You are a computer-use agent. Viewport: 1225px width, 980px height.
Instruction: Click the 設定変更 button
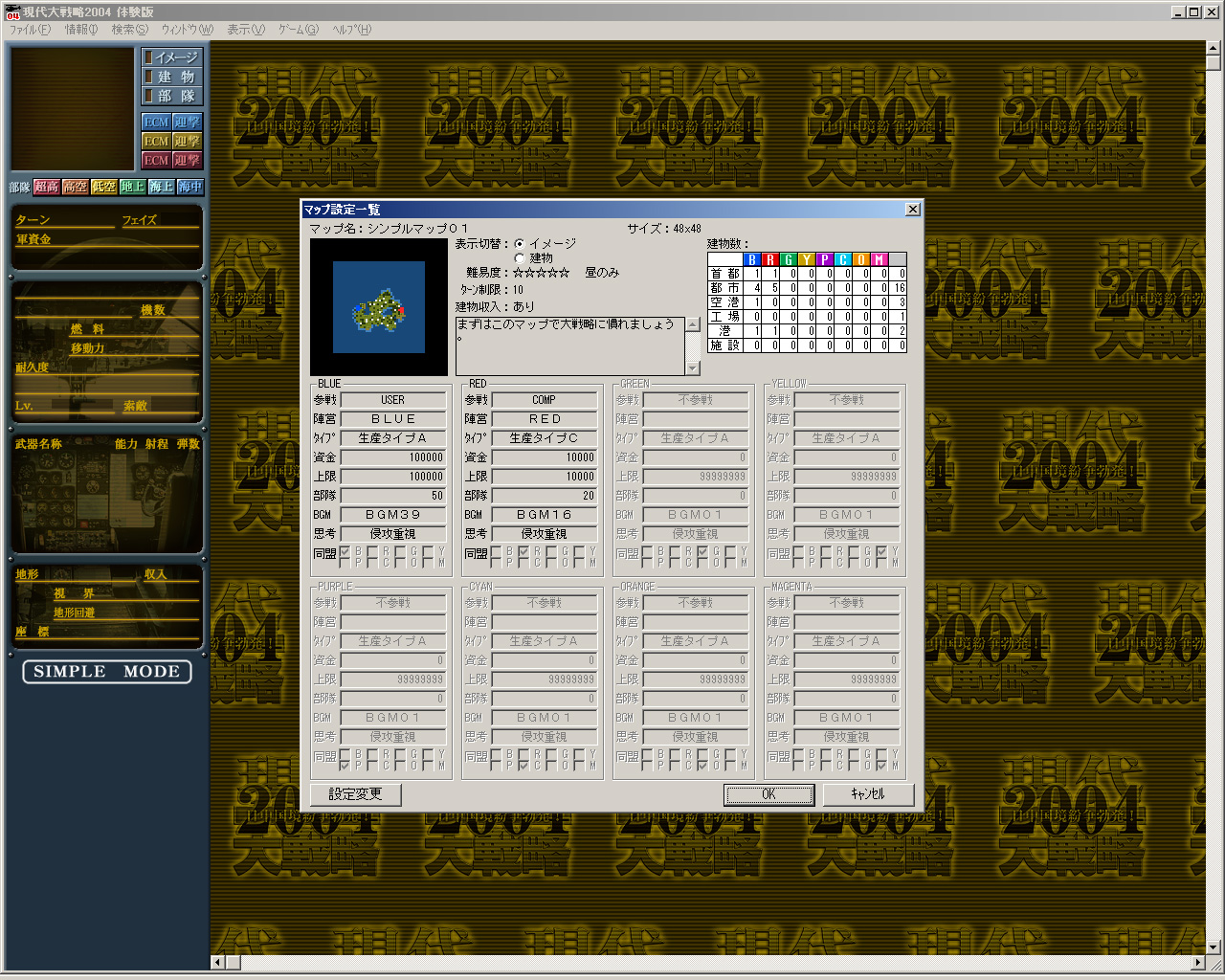pos(355,794)
